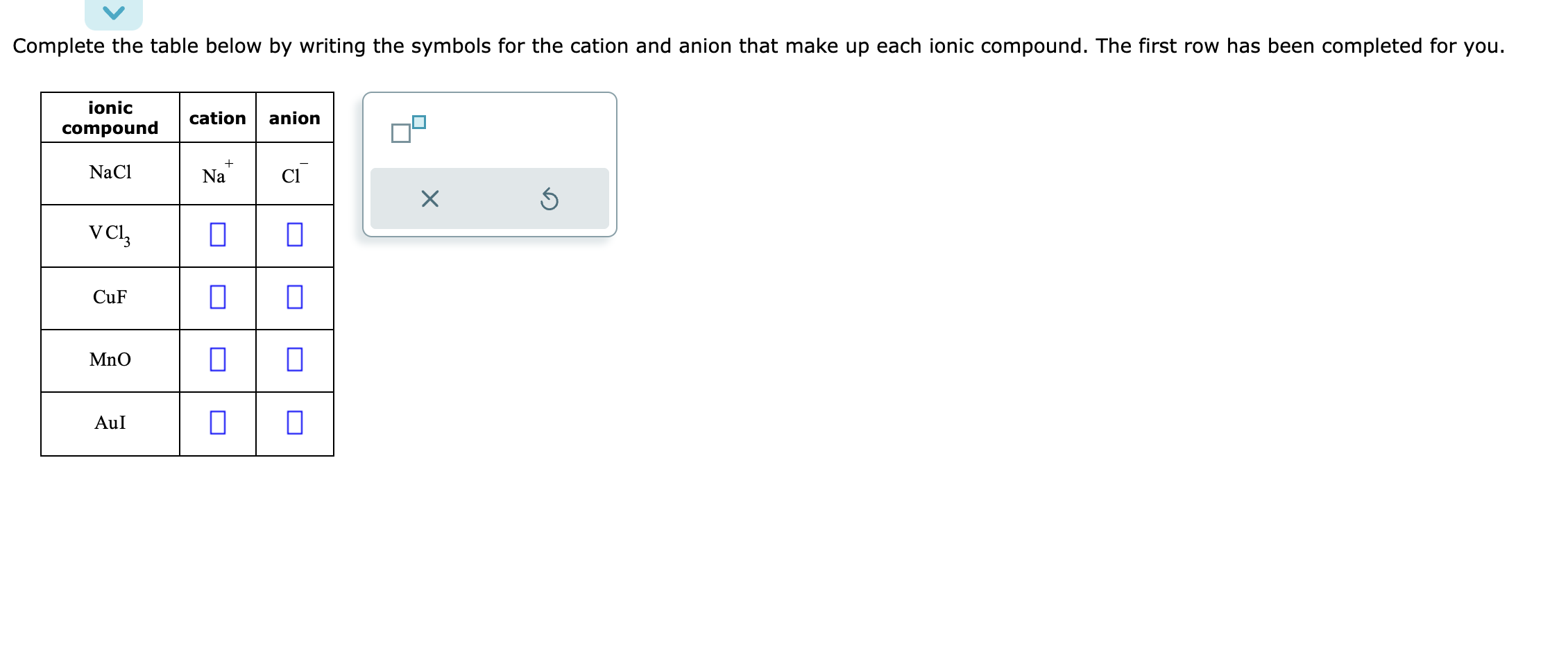Viewport: 1568px width, 662px height.
Task: Open the answer toolbar's reset arrow
Action: 549,199
